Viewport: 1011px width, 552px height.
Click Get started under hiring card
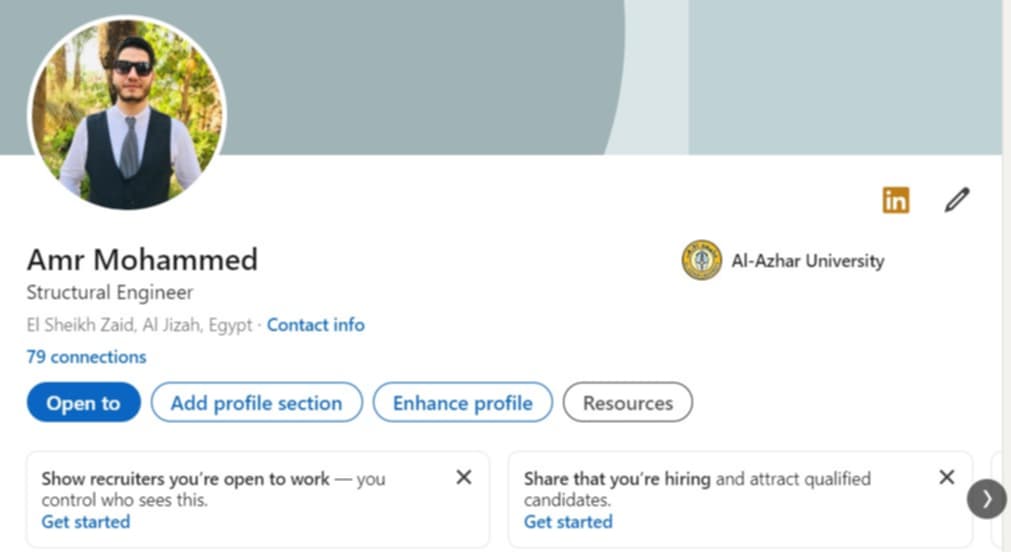point(568,522)
